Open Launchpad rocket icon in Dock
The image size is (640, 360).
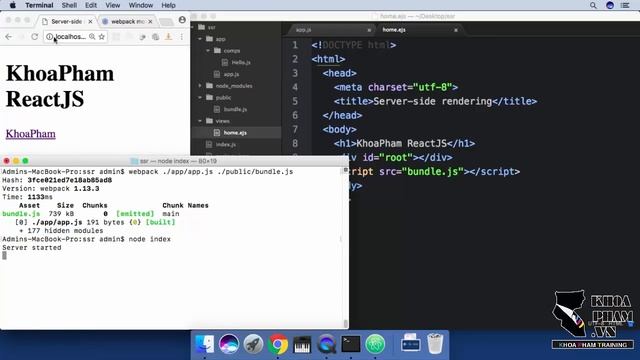[253, 344]
